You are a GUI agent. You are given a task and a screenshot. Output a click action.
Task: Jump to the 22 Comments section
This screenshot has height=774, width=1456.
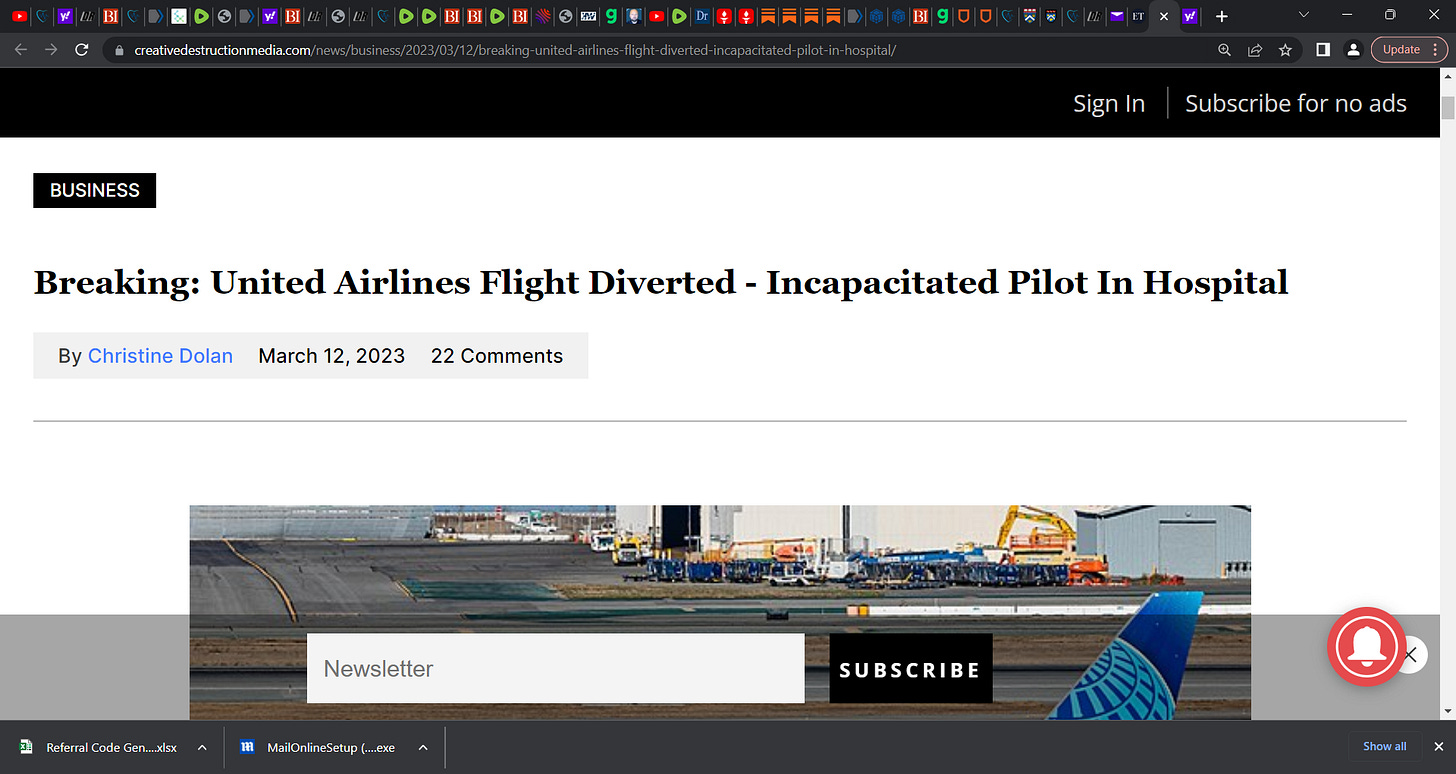(x=497, y=356)
